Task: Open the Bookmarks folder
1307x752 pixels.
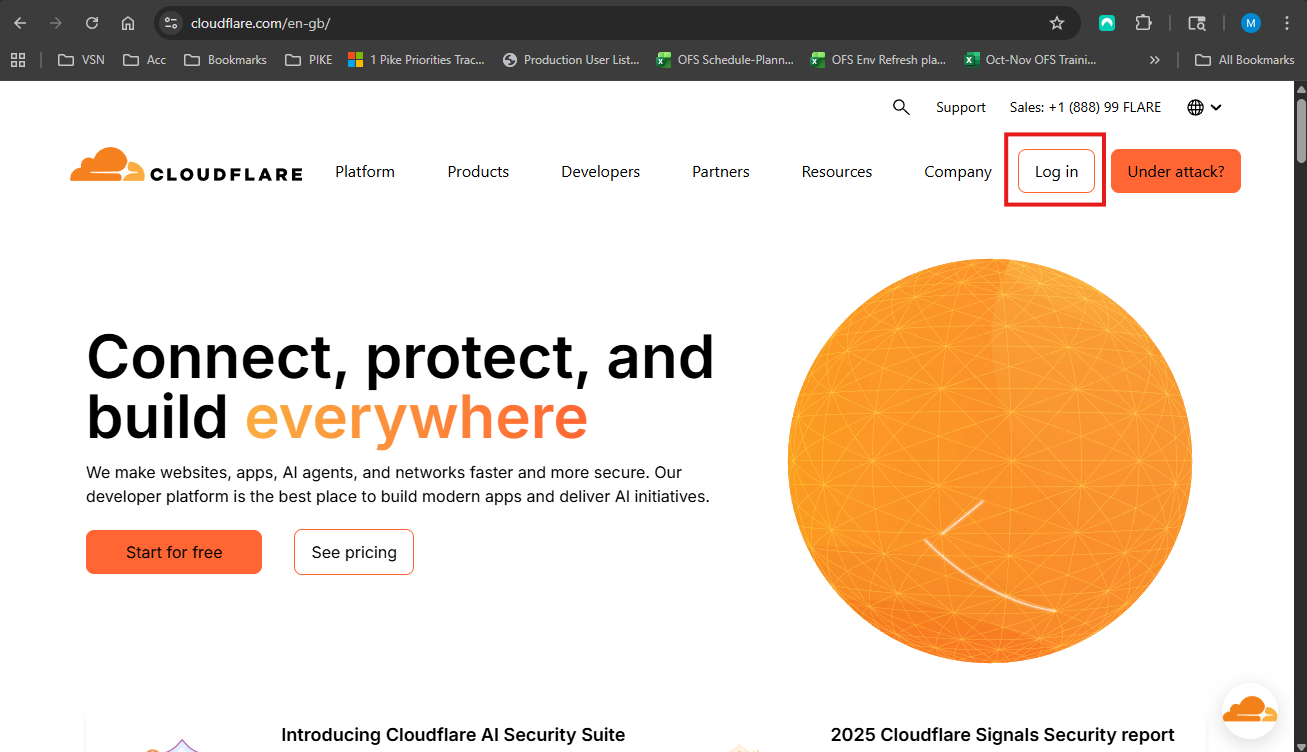Action: (226, 60)
